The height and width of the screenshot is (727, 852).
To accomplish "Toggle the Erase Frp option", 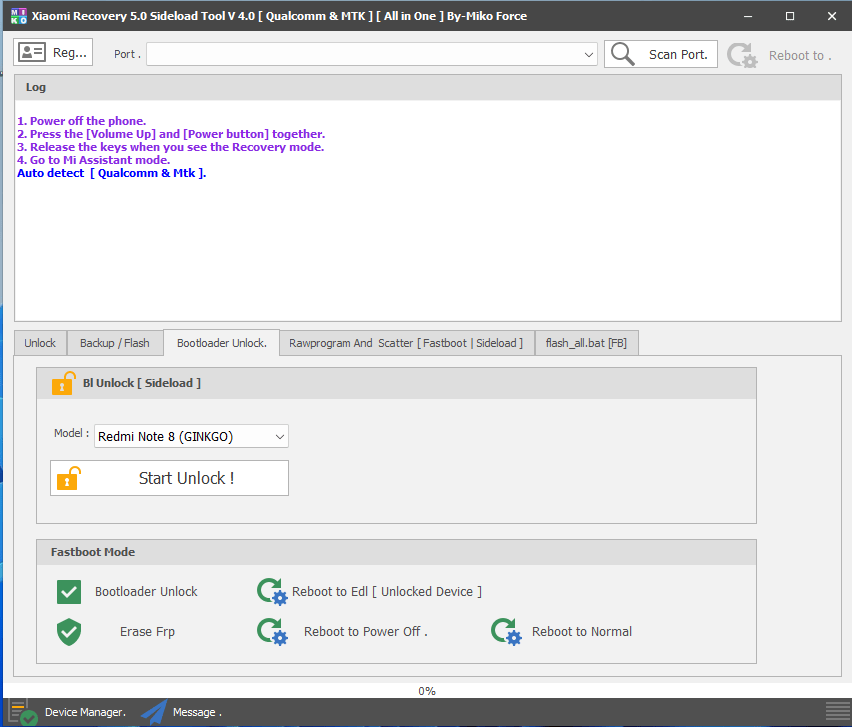I will tap(68, 631).
